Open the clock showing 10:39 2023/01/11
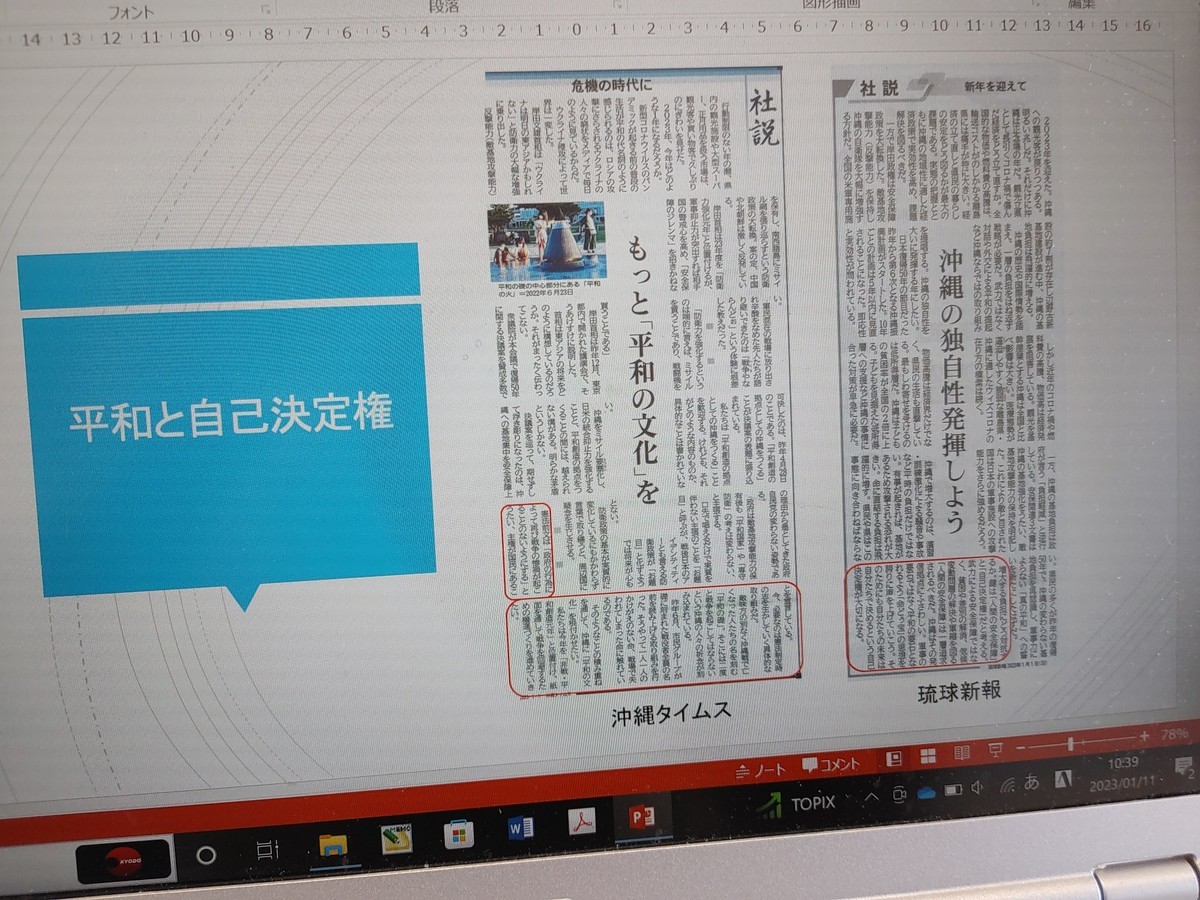The image size is (1200, 900). (1123, 772)
